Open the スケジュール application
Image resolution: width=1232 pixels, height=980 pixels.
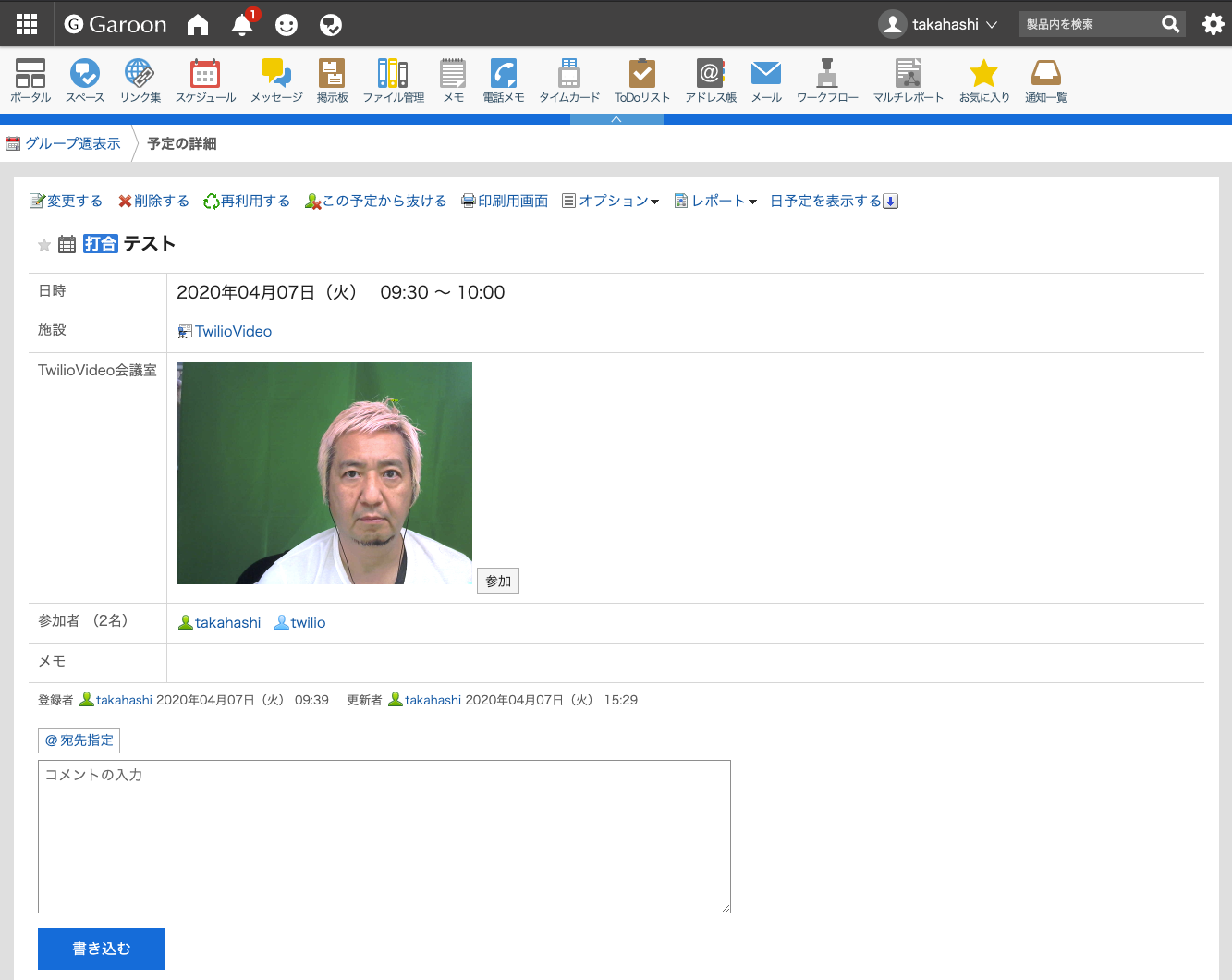coord(205,80)
